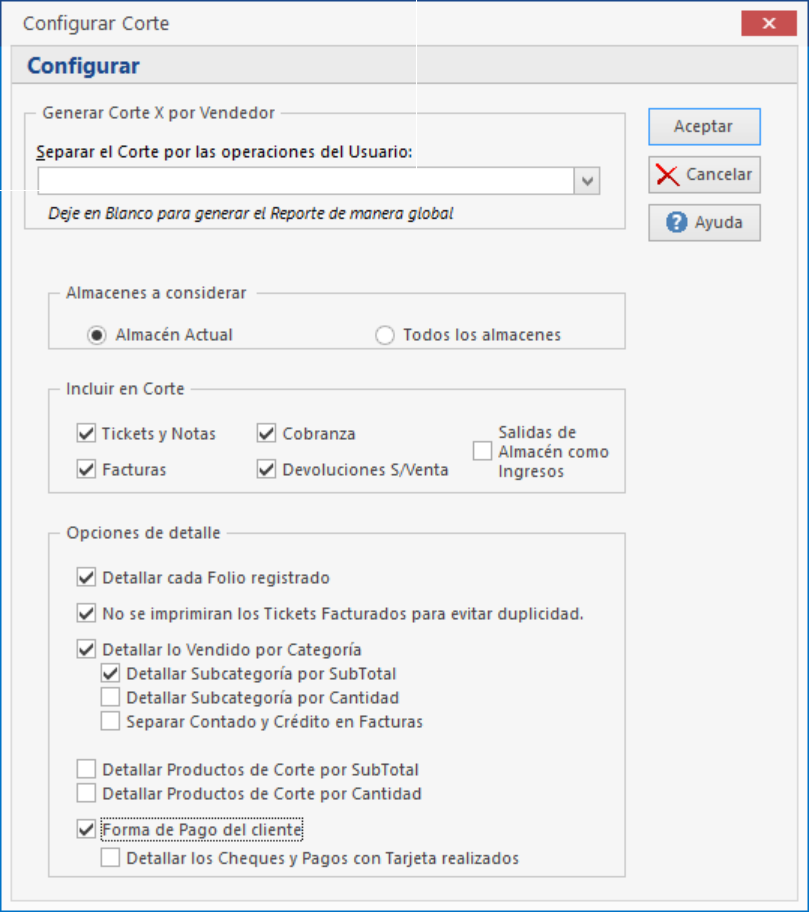Toggle Forma de Pago del cliente

(85, 830)
